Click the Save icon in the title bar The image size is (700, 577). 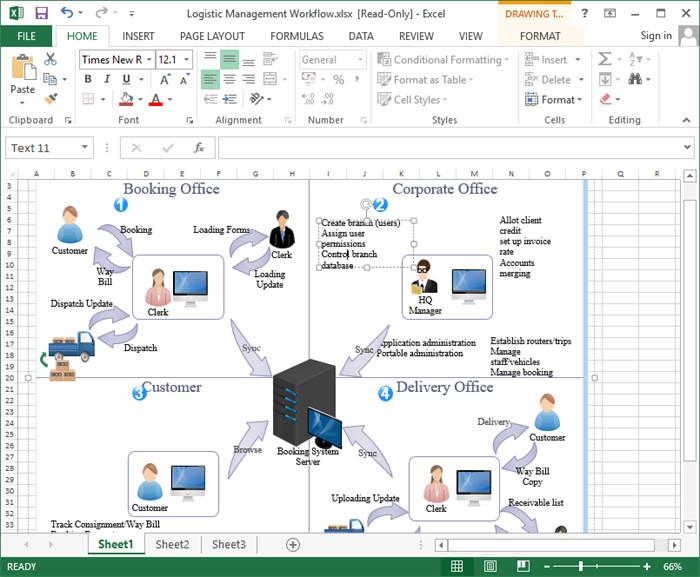coord(41,13)
